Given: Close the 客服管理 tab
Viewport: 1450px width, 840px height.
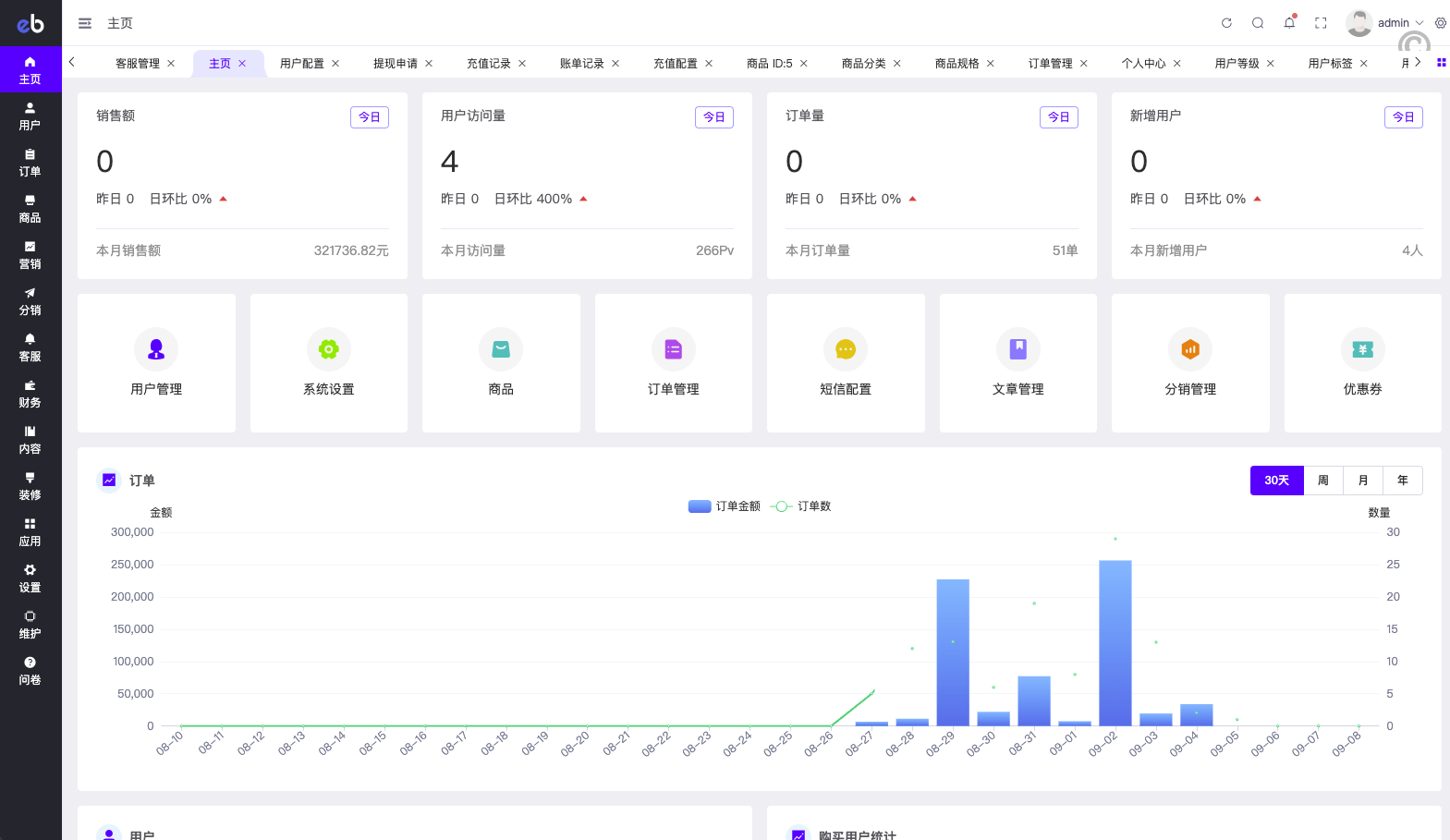Looking at the screenshot, I should (x=171, y=64).
